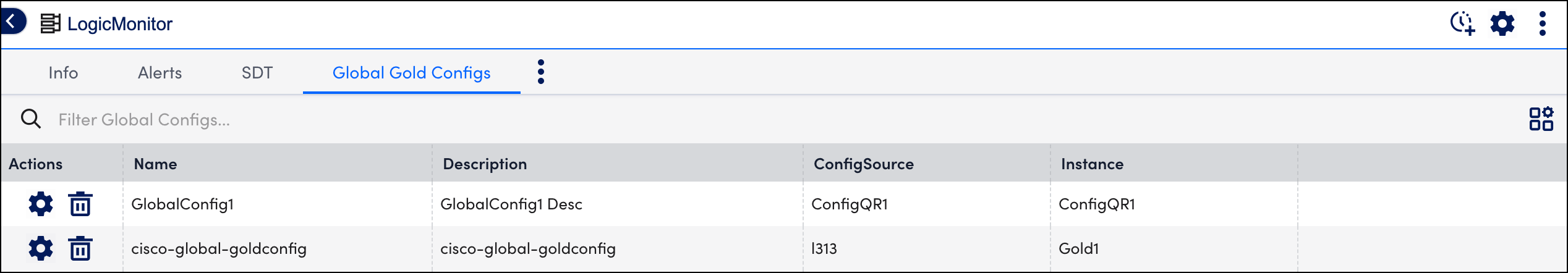Click the Instance column header
The width and height of the screenshot is (1568, 273).
(1093, 164)
